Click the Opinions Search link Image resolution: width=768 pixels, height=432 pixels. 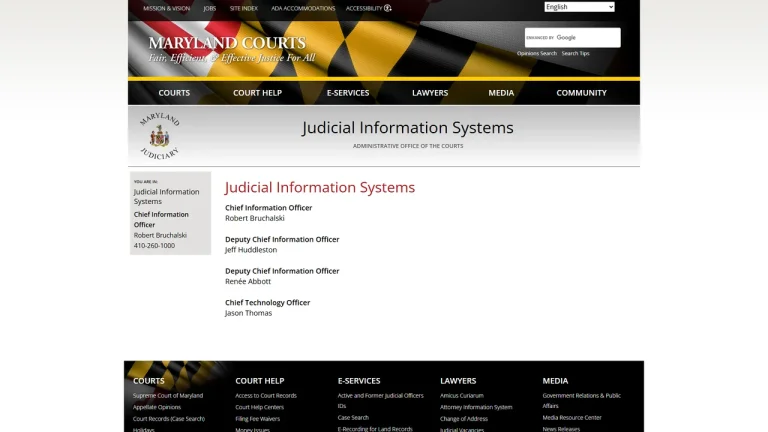click(x=537, y=53)
